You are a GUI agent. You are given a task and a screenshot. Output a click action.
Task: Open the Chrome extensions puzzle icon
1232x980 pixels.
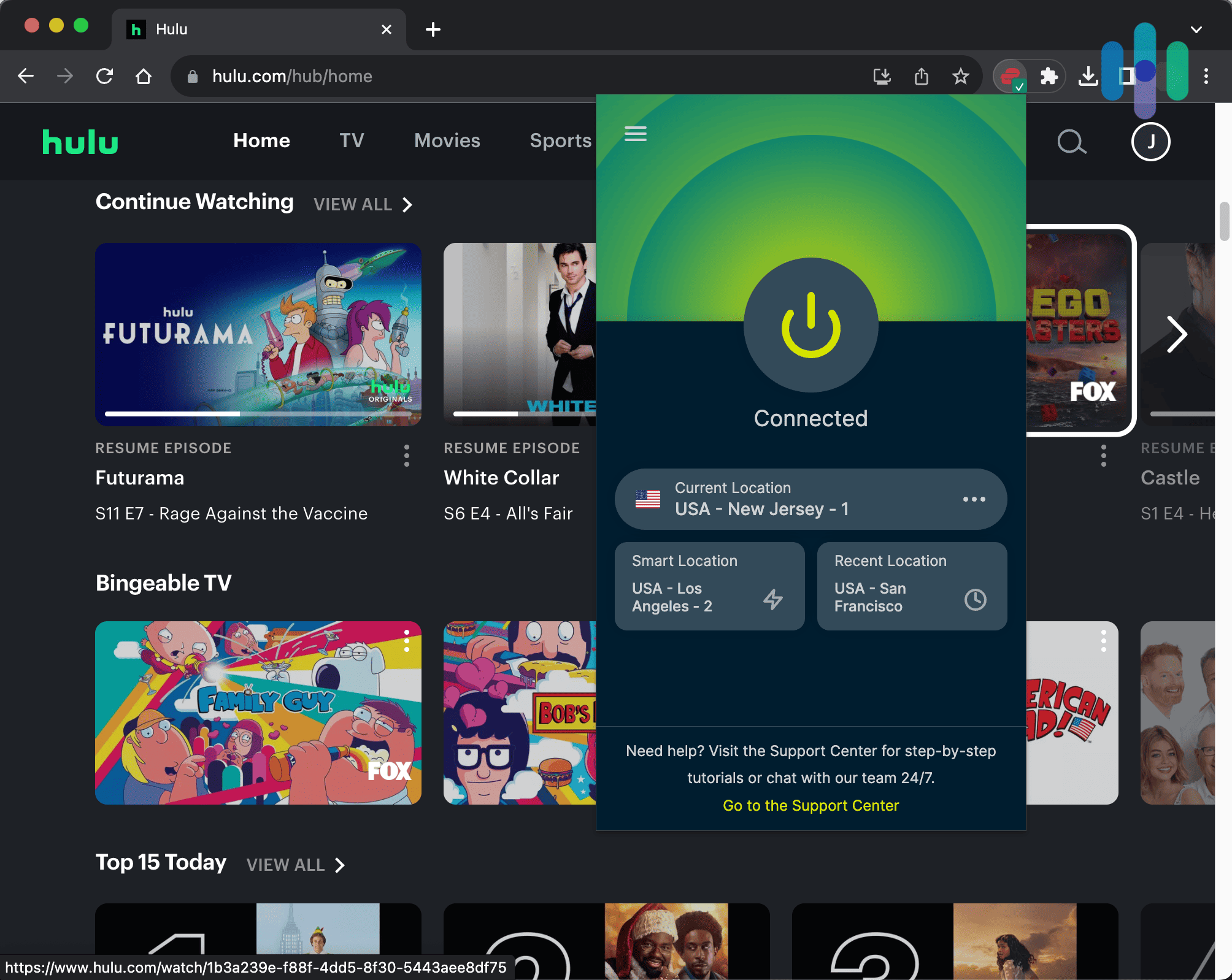[x=1049, y=76]
